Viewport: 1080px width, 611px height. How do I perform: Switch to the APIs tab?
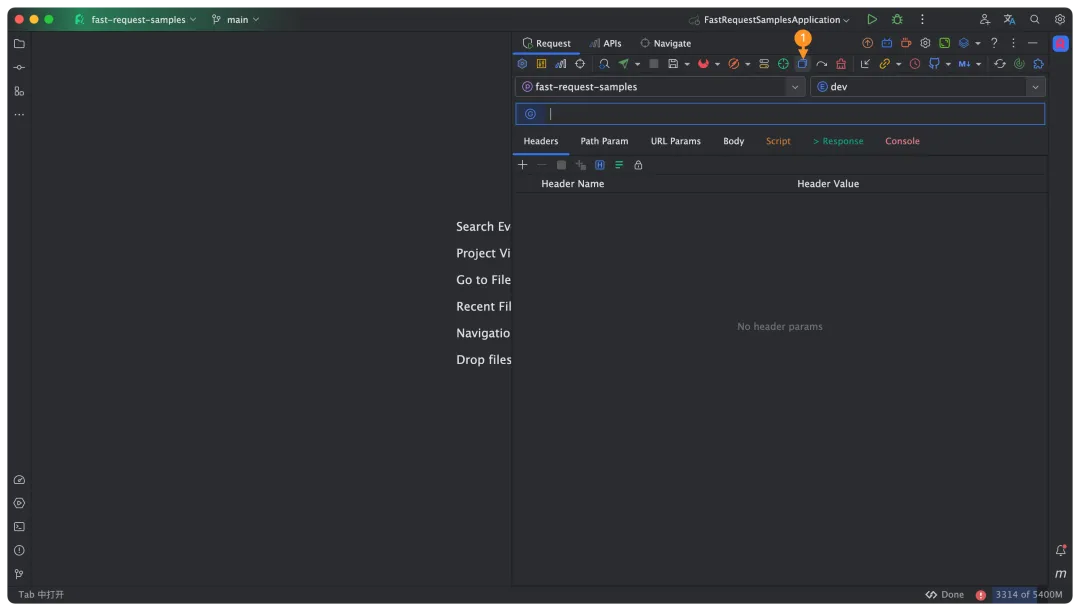click(605, 43)
